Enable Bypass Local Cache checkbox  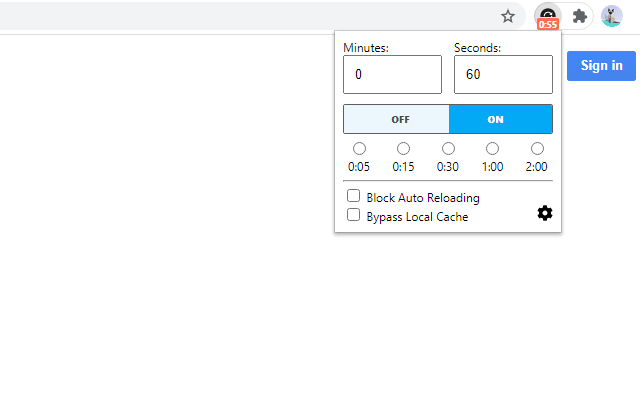pos(353,214)
